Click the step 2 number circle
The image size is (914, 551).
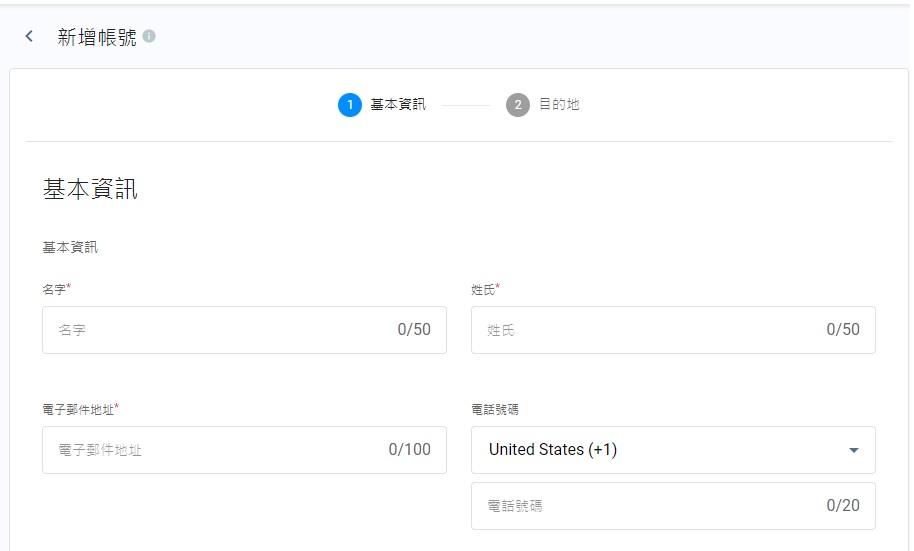(517, 104)
